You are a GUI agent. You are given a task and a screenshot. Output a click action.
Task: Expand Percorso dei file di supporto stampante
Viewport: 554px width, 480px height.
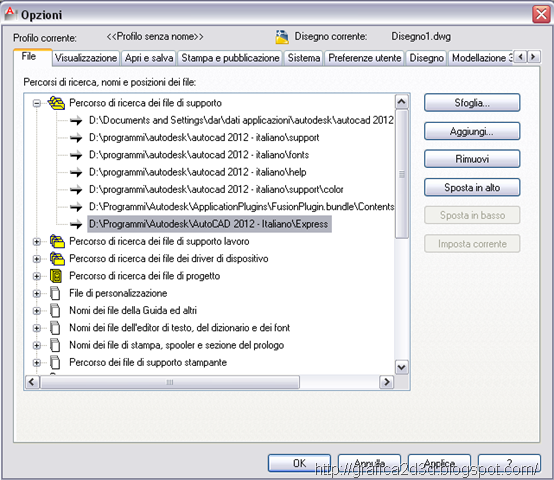[36, 363]
